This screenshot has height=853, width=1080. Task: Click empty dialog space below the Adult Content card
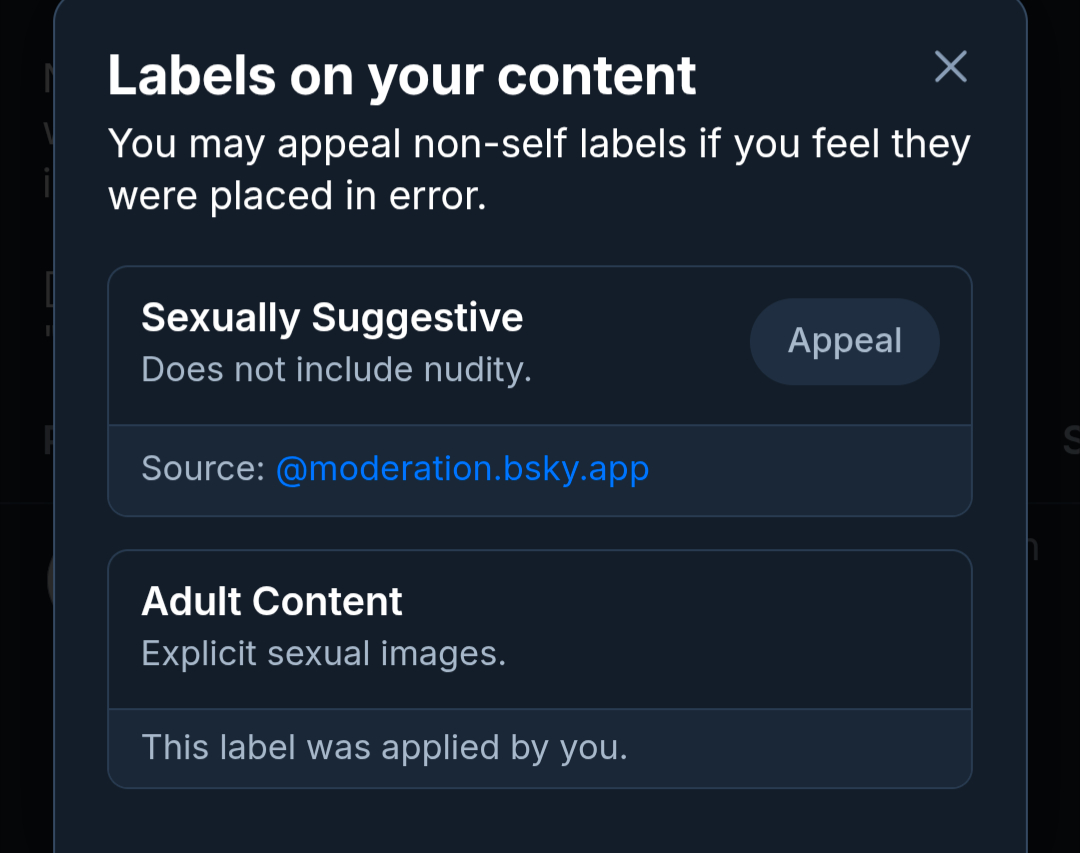click(540, 822)
